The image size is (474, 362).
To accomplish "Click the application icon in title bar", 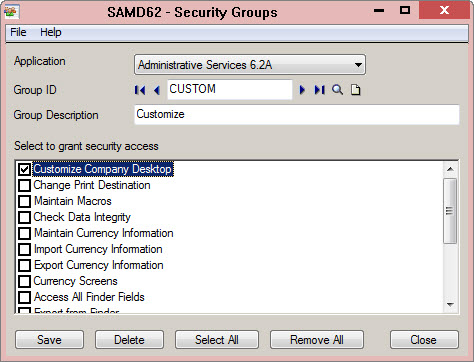I will point(11,12).
